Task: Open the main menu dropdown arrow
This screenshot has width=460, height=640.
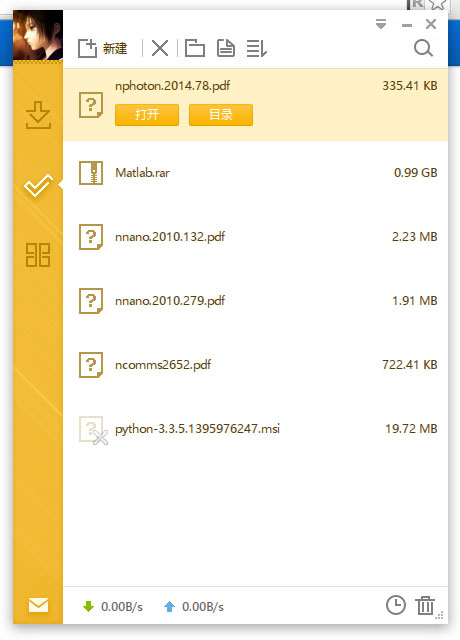Action: point(381,24)
